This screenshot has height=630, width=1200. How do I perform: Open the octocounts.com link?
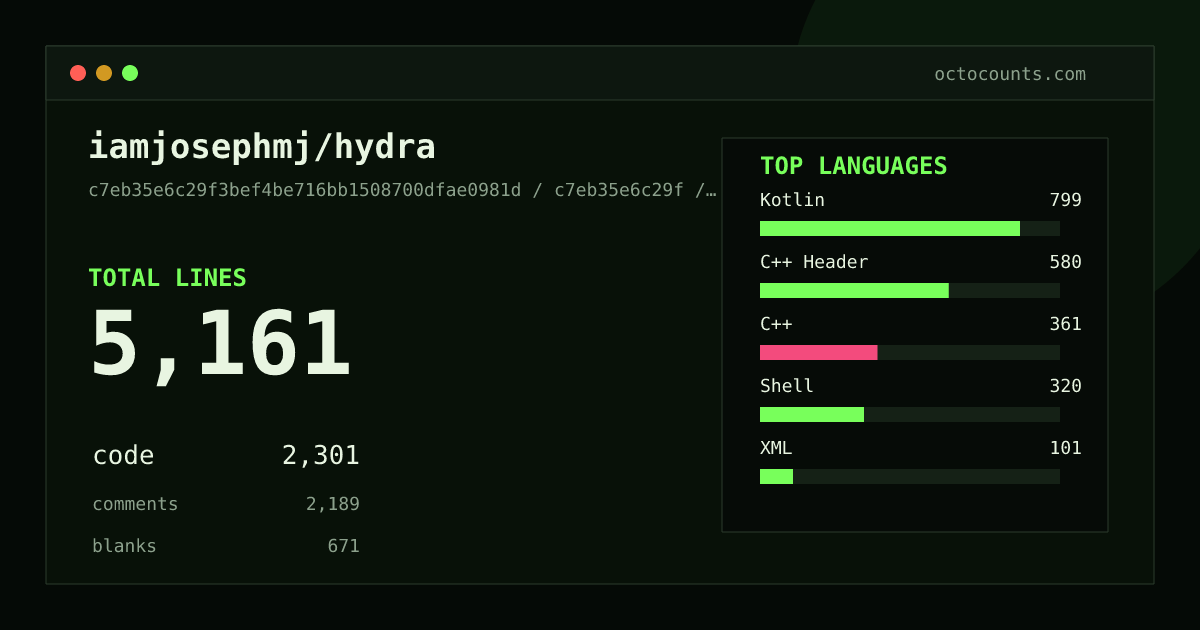click(1010, 74)
